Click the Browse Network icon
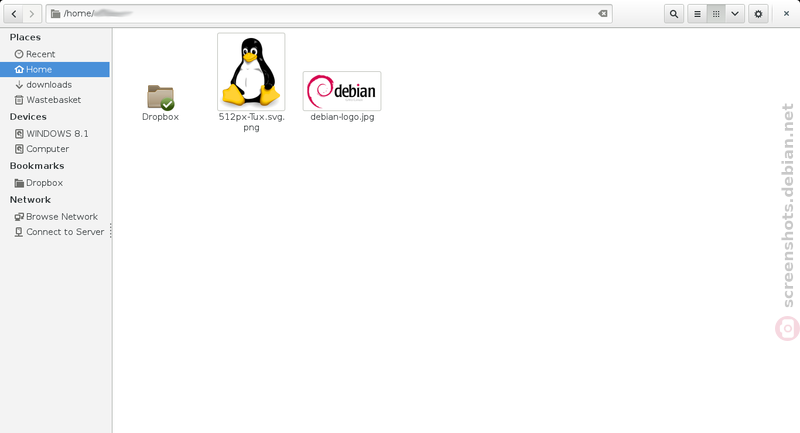 (x=19, y=217)
